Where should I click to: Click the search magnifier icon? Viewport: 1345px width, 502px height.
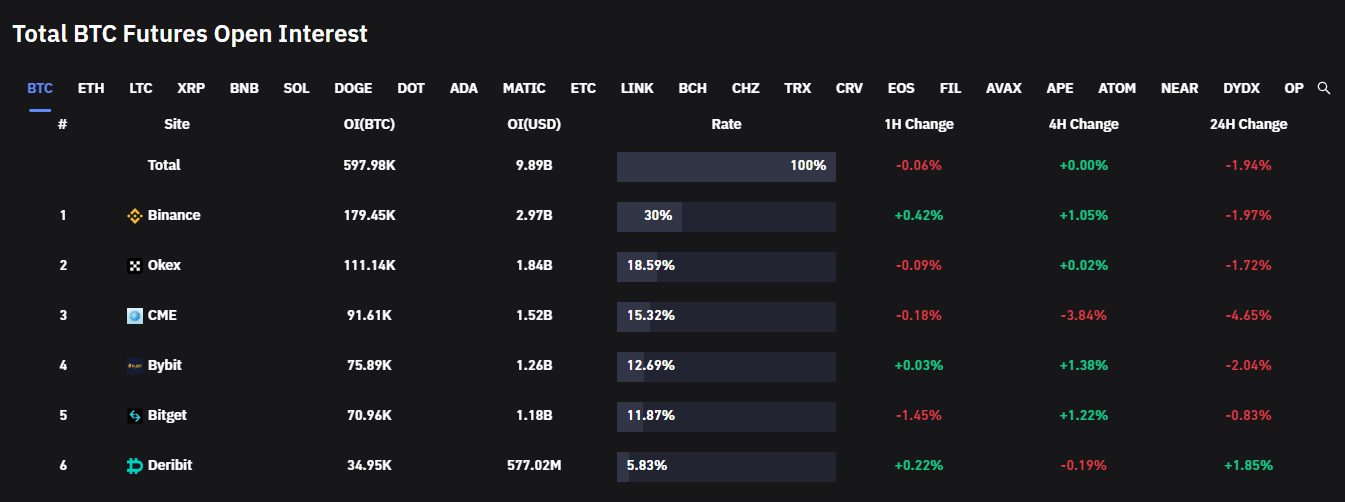[1324, 88]
